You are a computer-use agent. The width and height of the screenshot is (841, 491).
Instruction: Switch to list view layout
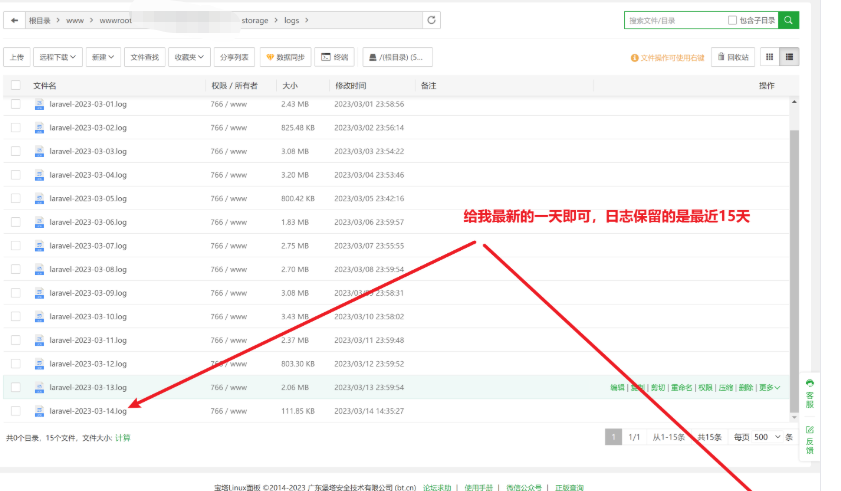pos(790,57)
